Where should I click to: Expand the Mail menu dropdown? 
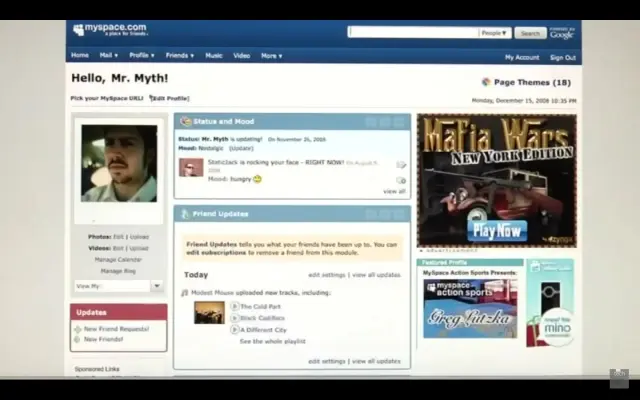pos(109,56)
